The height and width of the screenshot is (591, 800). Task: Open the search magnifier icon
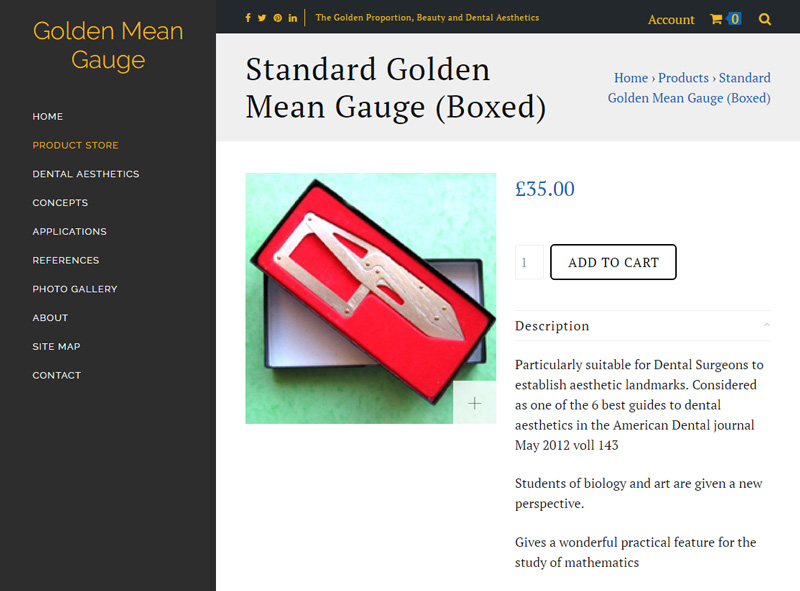click(x=764, y=19)
